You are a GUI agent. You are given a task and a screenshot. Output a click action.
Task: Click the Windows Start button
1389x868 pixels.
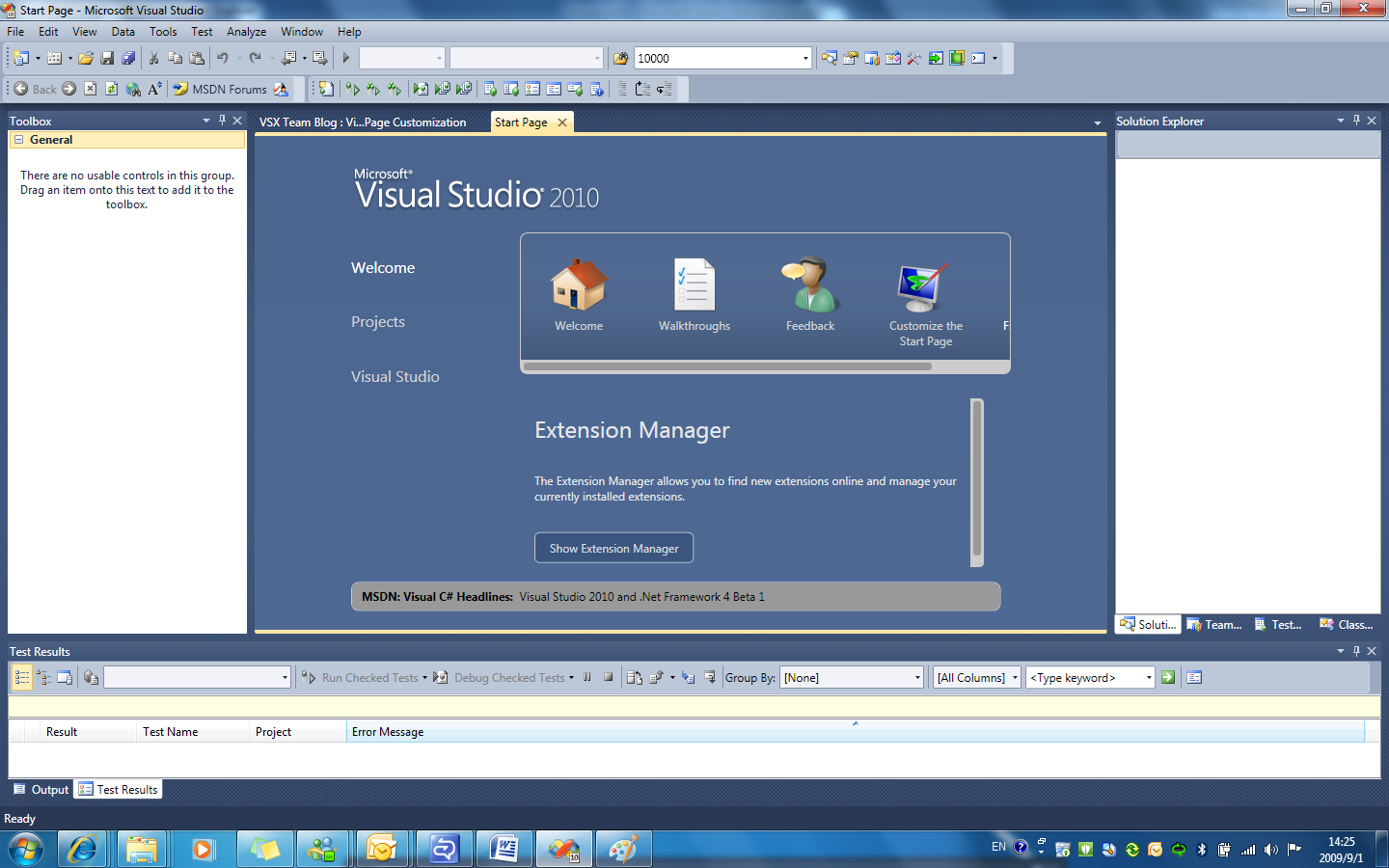(26, 850)
